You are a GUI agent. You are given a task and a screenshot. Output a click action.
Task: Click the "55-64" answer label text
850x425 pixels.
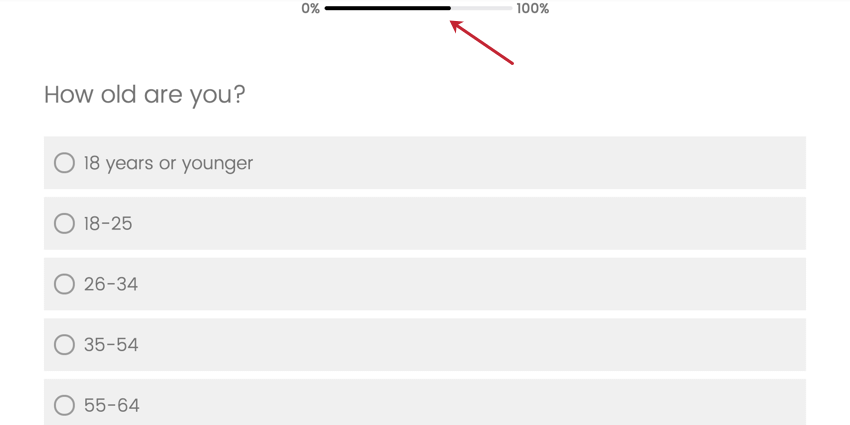coord(111,405)
